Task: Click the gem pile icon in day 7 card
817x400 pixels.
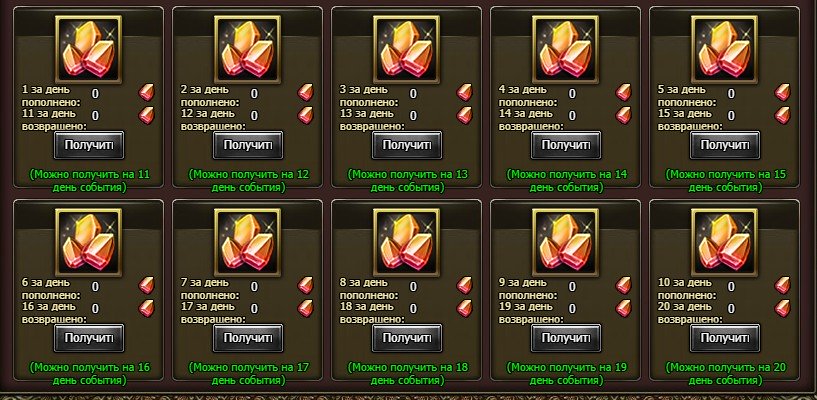Action: click(x=247, y=242)
